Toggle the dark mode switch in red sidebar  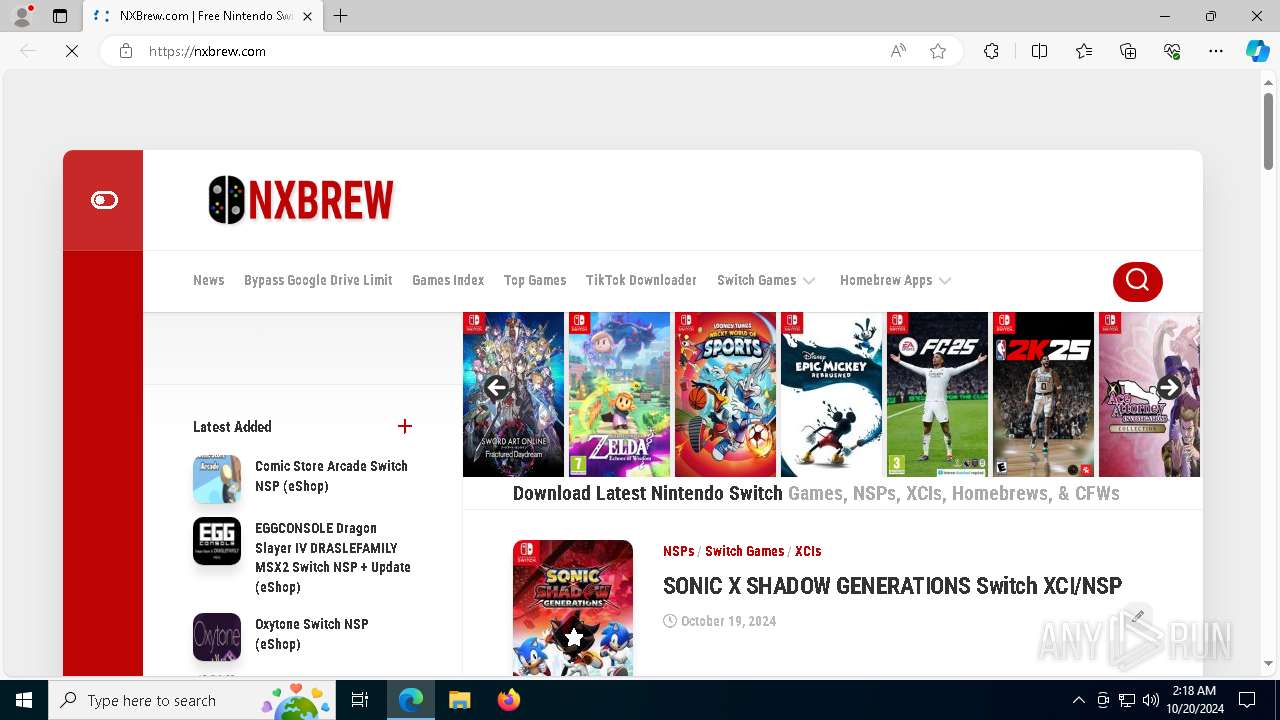[104, 200]
